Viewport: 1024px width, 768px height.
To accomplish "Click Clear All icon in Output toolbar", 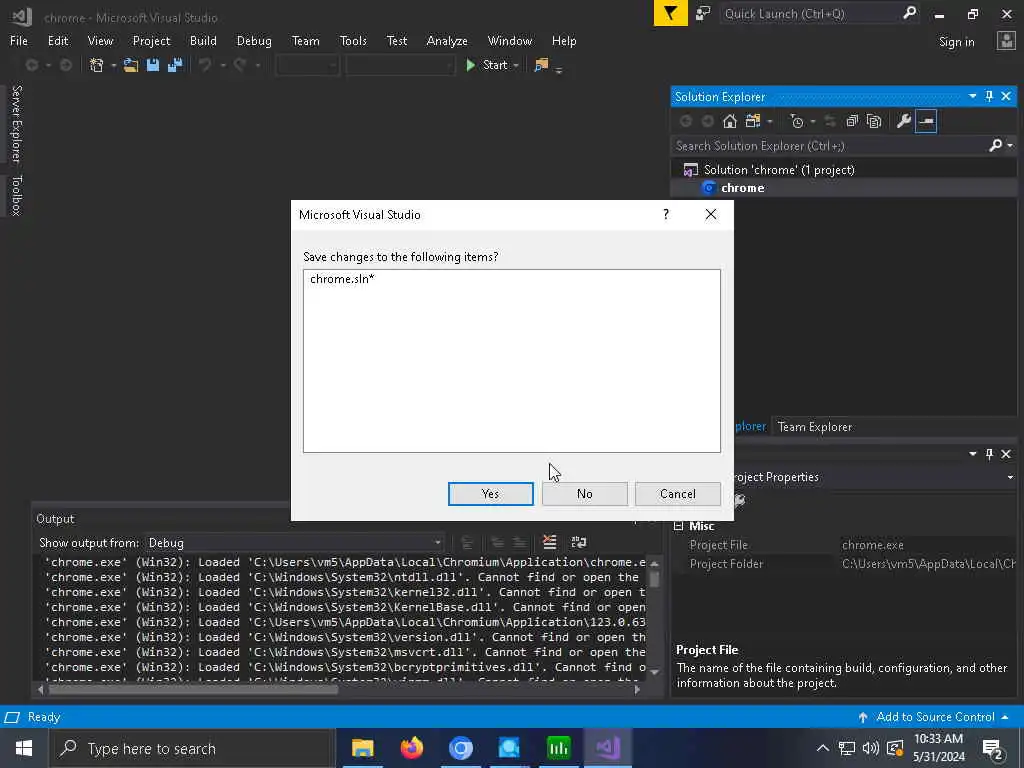I will (550, 542).
